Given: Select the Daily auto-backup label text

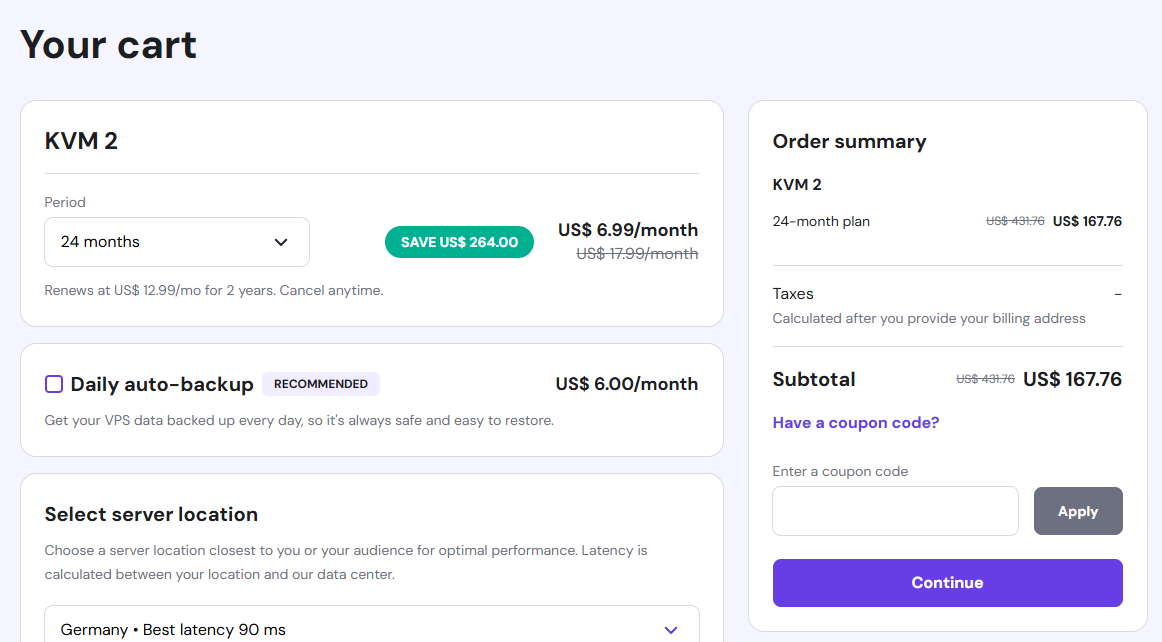Looking at the screenshot, I should tap(162, 384).
